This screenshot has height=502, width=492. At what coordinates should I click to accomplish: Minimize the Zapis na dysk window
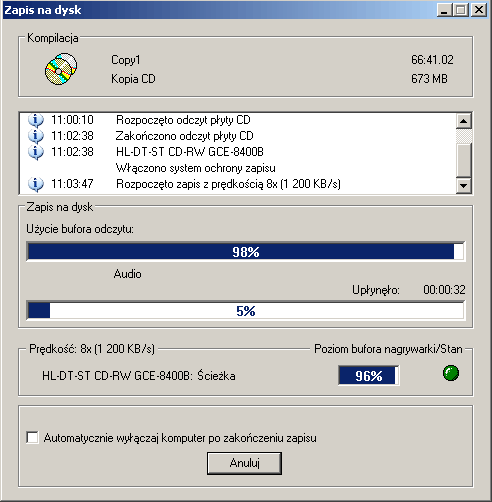coord(444,10)
